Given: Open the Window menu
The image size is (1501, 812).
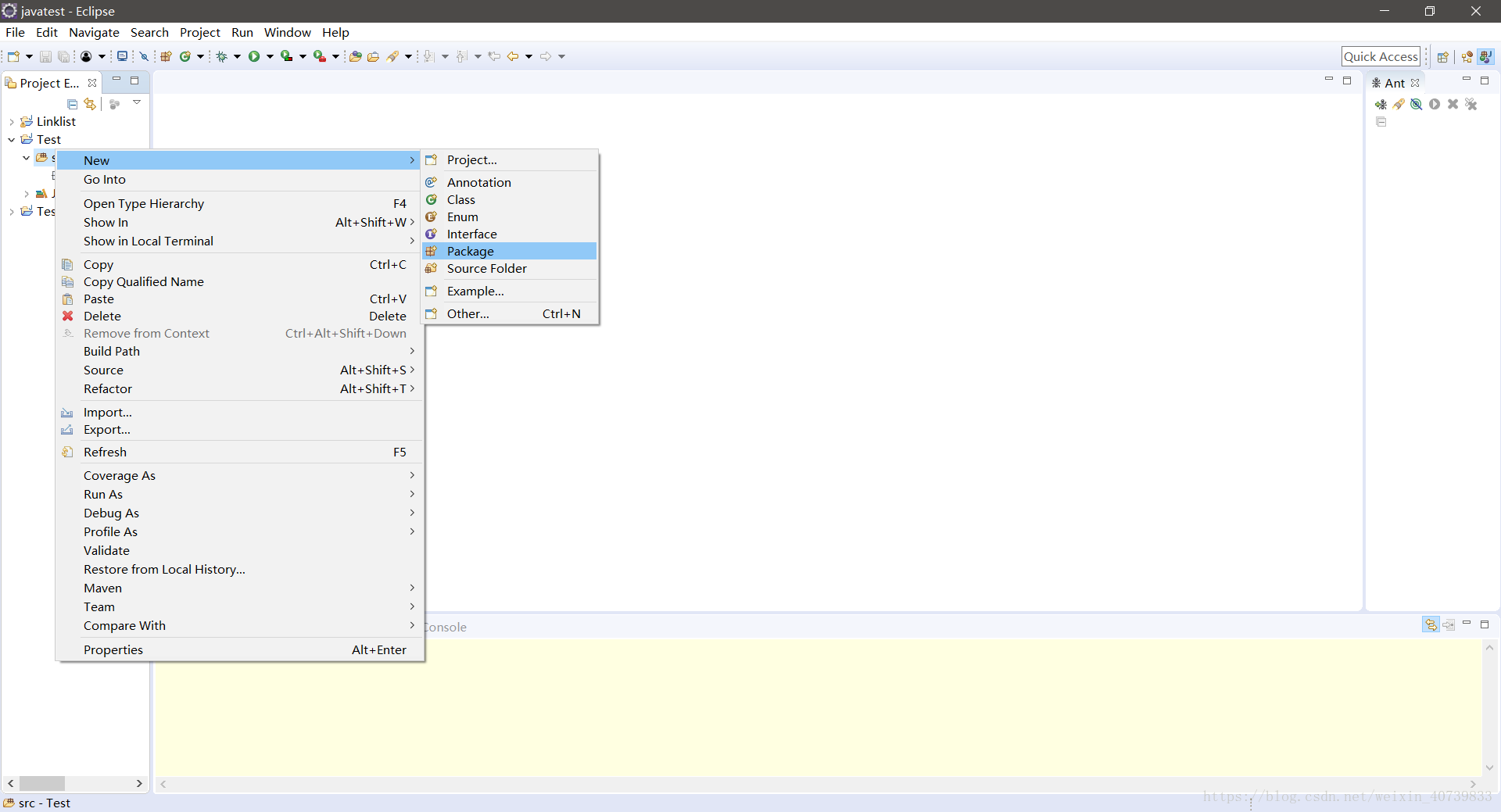Looking at the screenshot, I should pyautogui.click(x=287, y=32).
